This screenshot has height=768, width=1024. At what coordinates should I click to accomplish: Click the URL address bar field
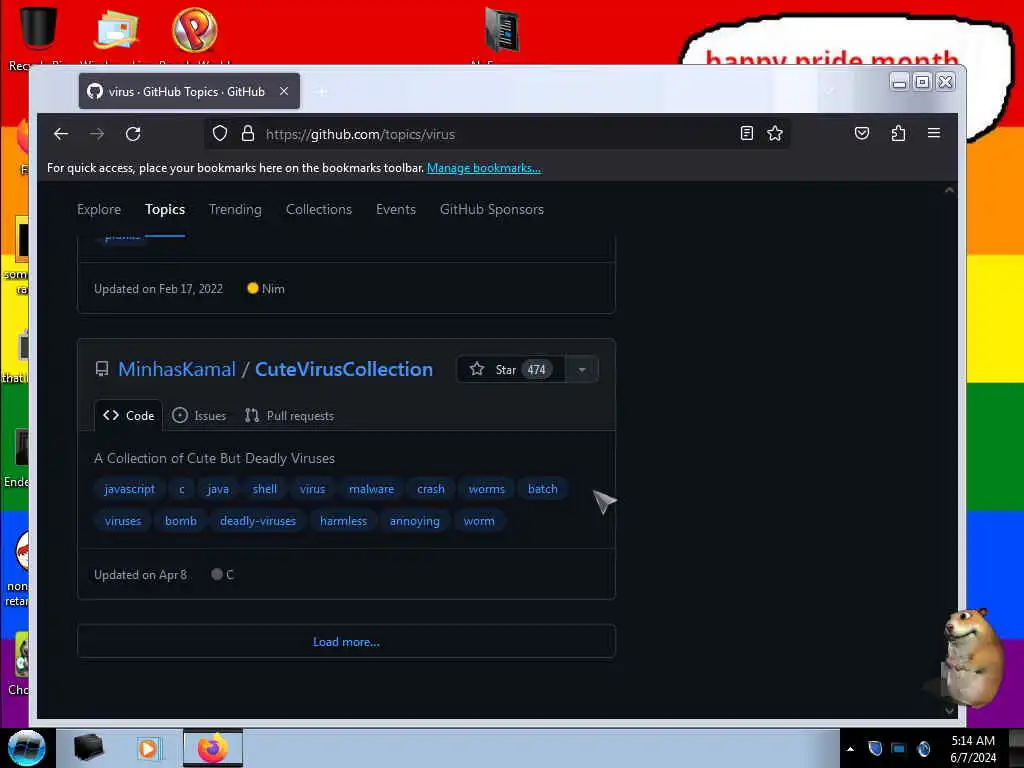coord(496,134)
